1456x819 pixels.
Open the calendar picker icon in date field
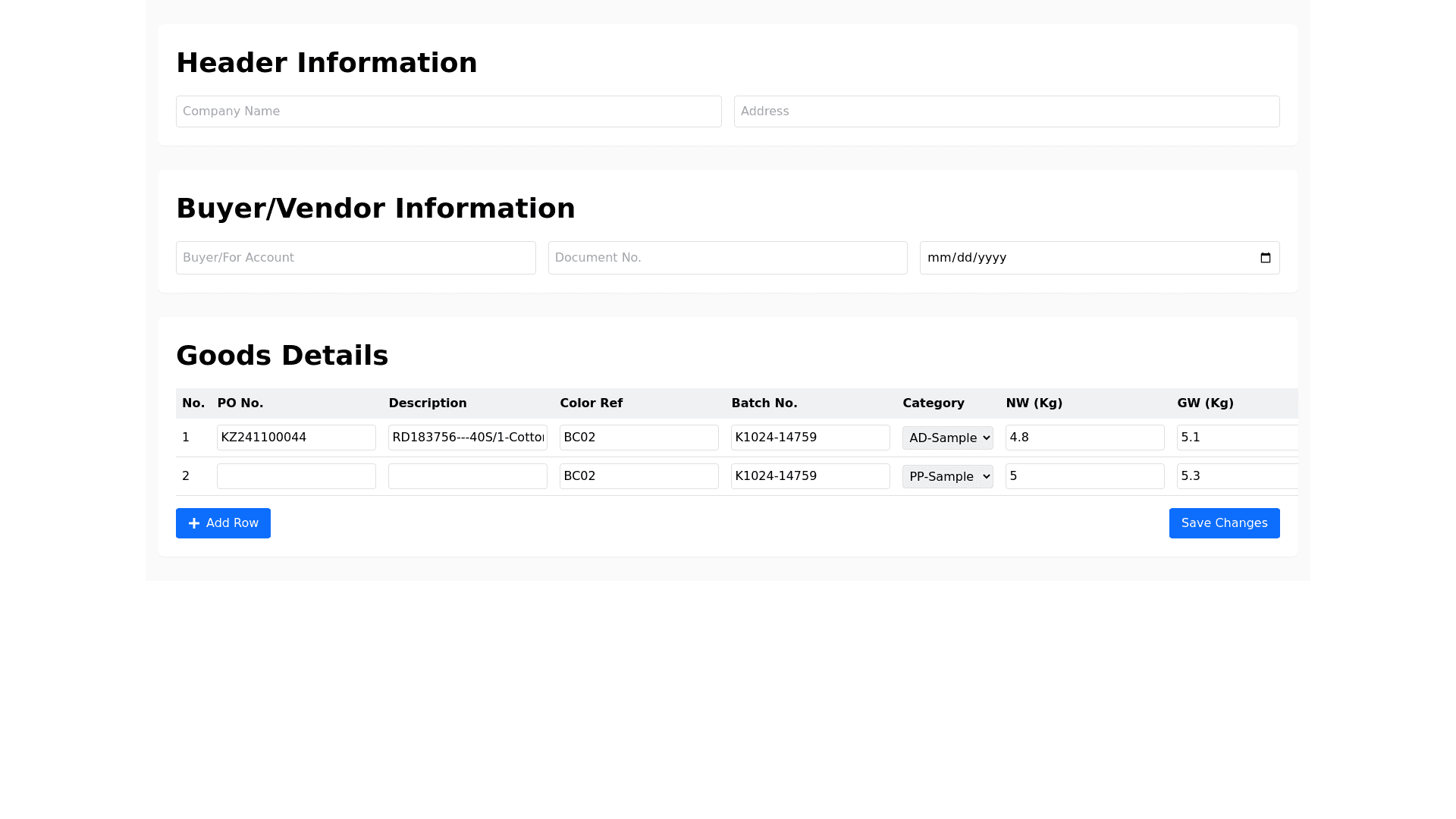[x=1265, y=258]
